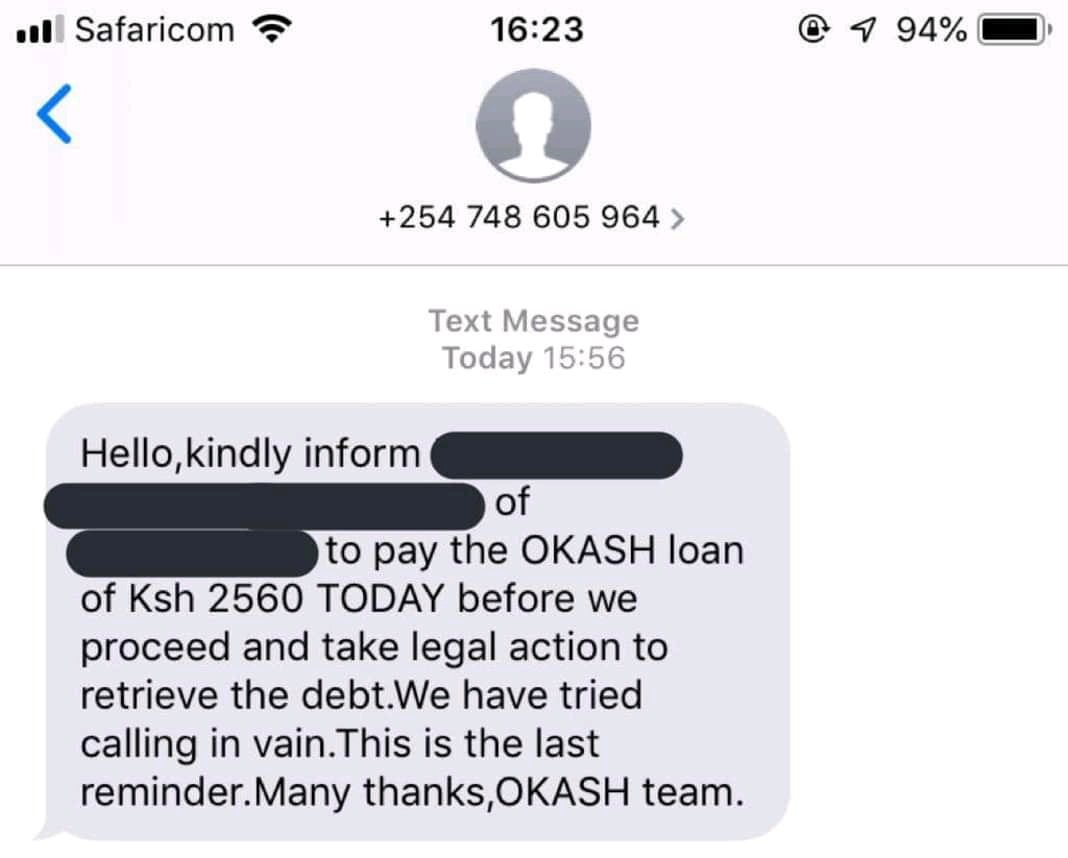Expand contact details chevron beside the number
The height and width of the screenshot is (858, 1068).
(676, 219)
